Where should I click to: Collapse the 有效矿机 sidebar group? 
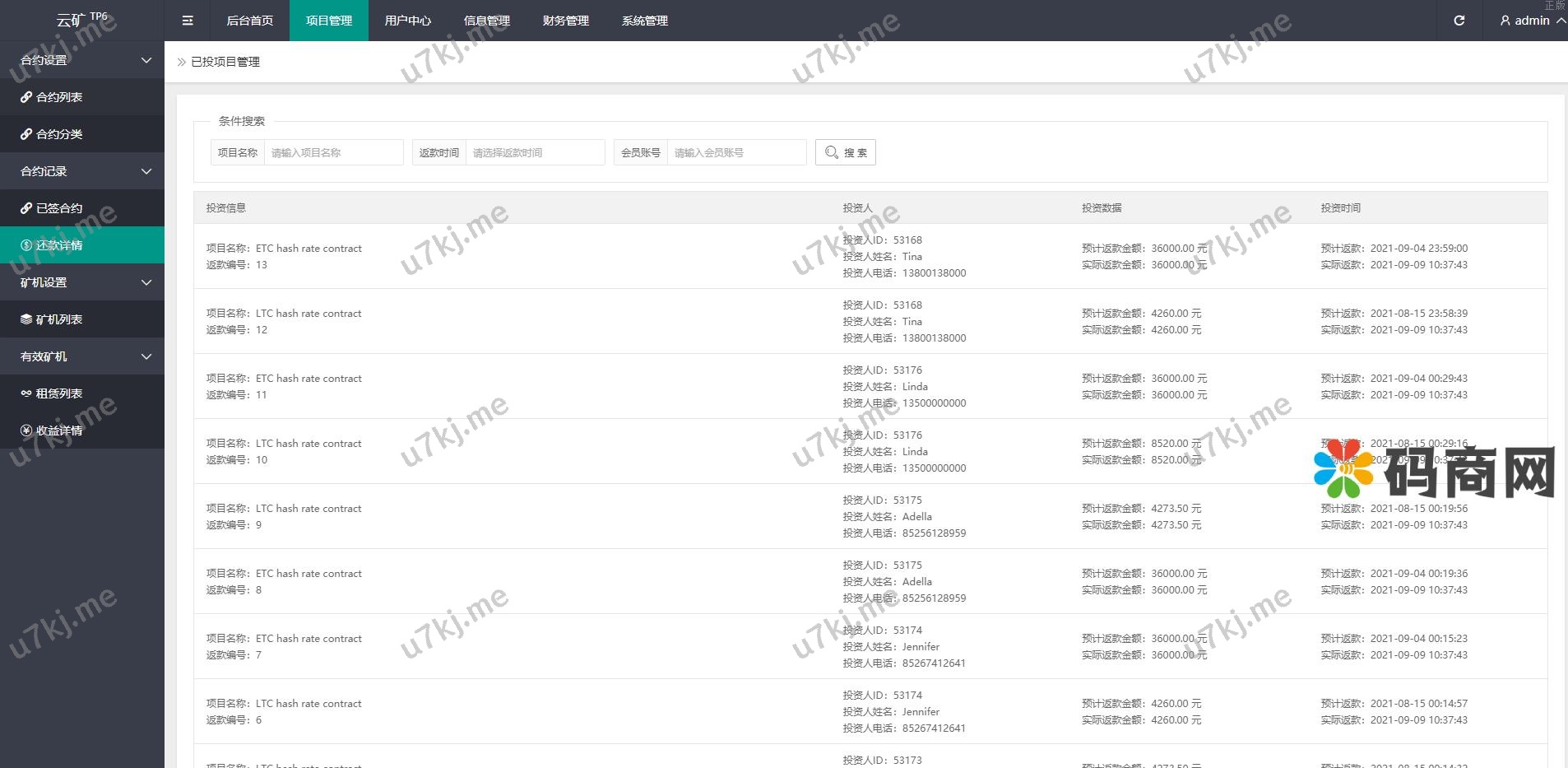82,356
